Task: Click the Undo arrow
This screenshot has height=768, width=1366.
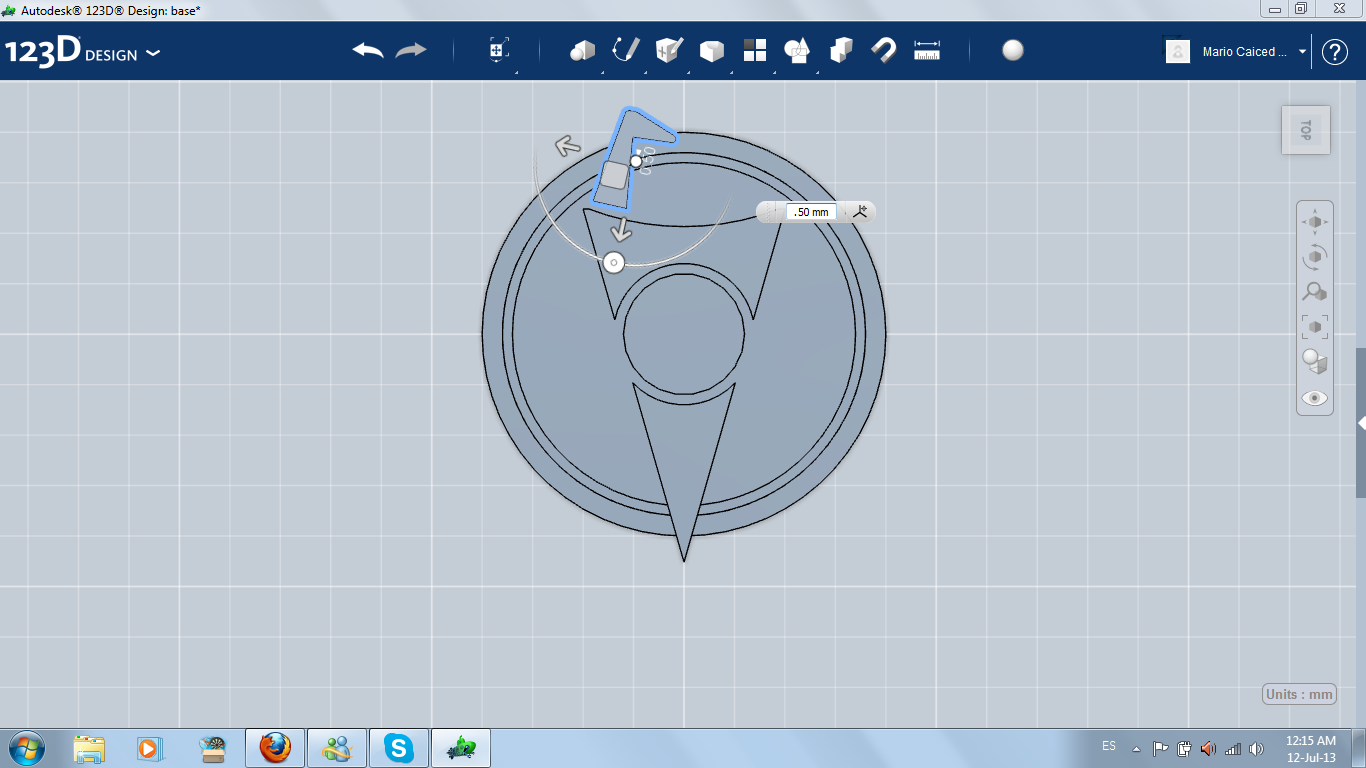Action: coord(368,50)
